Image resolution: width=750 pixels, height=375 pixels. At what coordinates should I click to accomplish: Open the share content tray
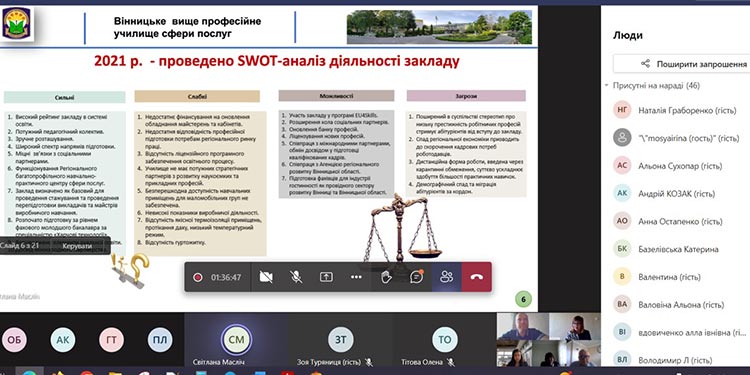[326, 277]
